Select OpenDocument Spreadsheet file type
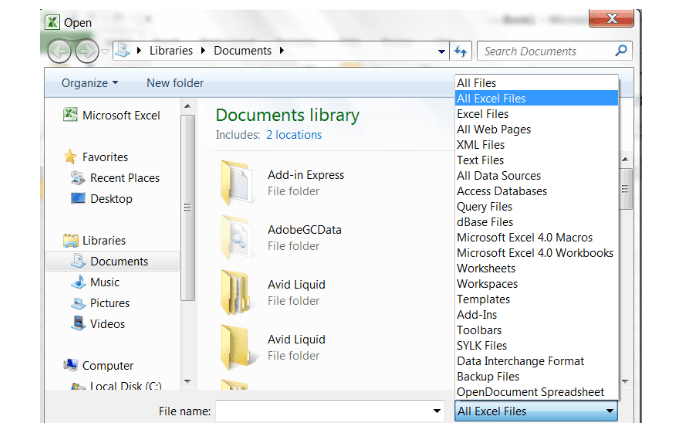Viewport: 683px width, 437px height. pos(530,392)
